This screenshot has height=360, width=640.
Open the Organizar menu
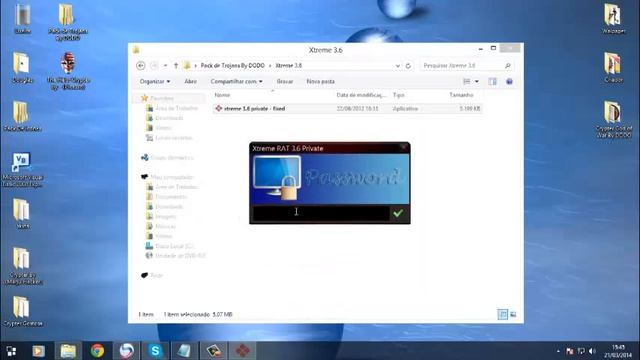(155, 81)
